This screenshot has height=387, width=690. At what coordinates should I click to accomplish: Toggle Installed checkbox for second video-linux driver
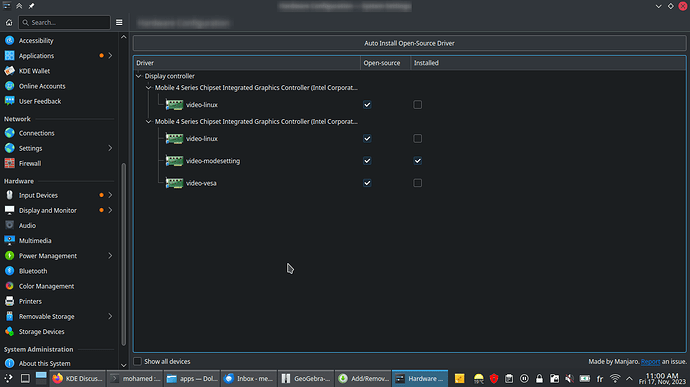tap(418, 139)
